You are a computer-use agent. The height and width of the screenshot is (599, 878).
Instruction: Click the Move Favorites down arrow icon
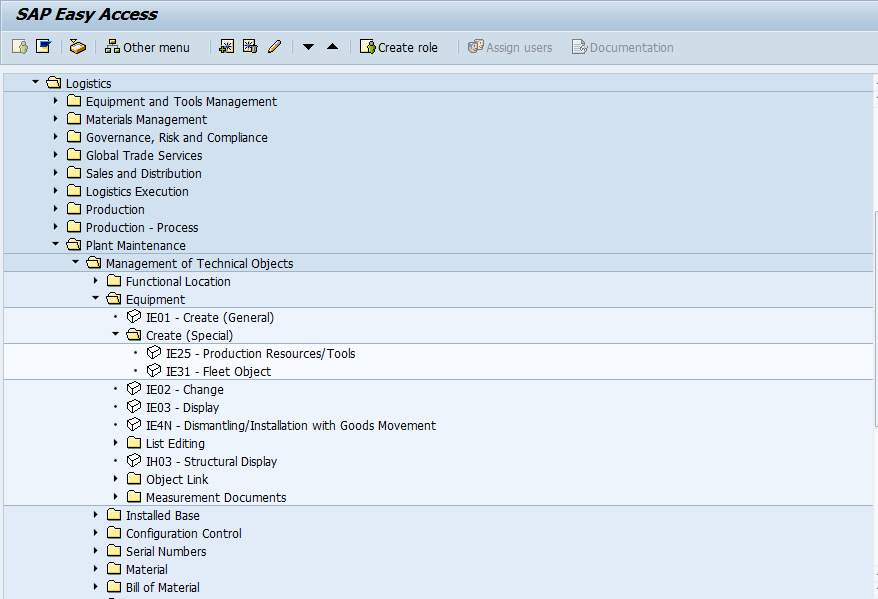(307, 46)
